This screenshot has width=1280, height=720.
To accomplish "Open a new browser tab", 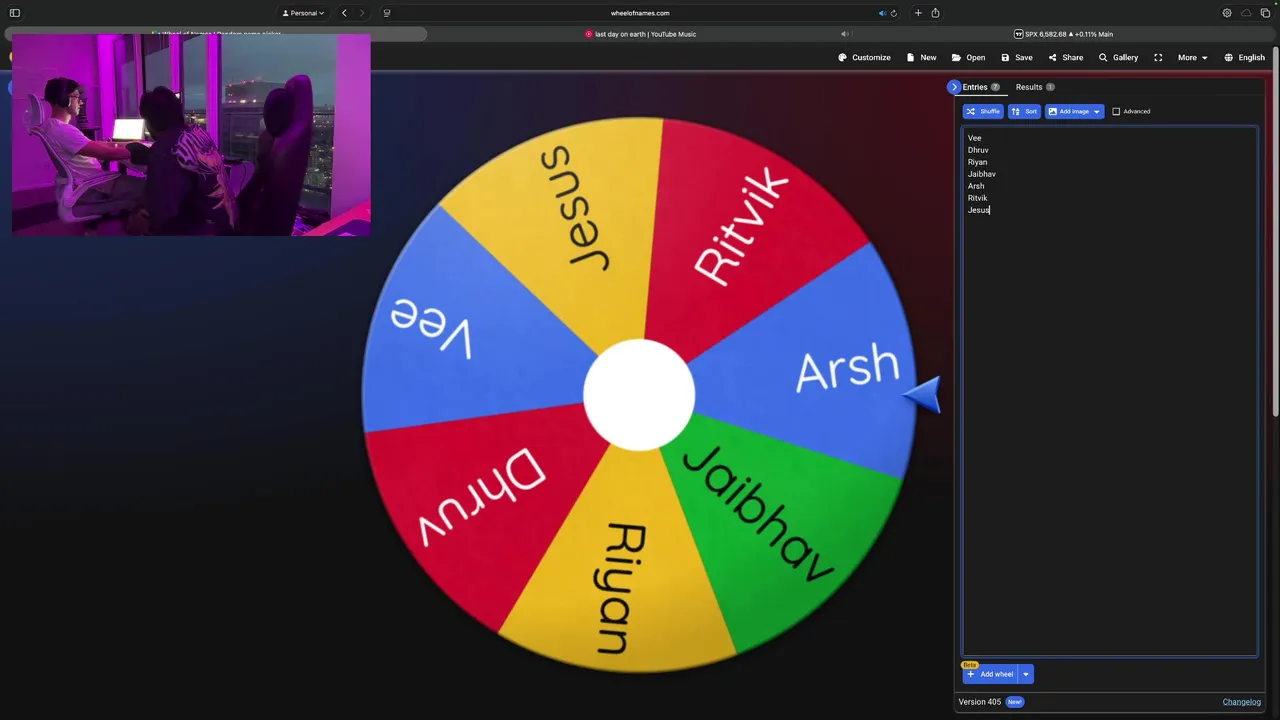I will point(918,13).
